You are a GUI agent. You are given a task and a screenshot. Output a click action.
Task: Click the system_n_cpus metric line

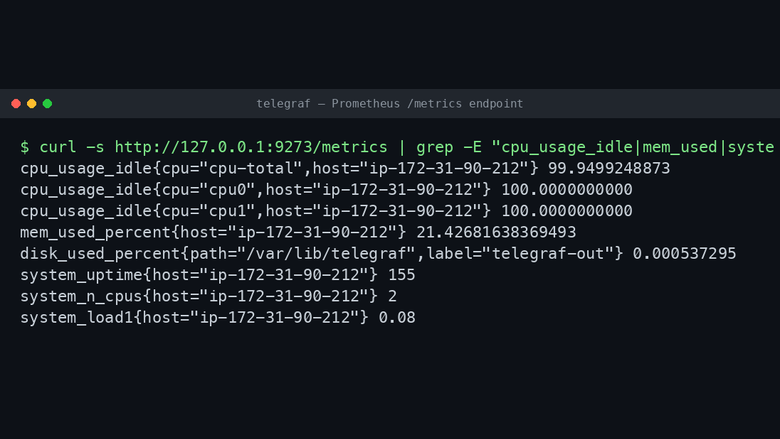tap(208, 296)
